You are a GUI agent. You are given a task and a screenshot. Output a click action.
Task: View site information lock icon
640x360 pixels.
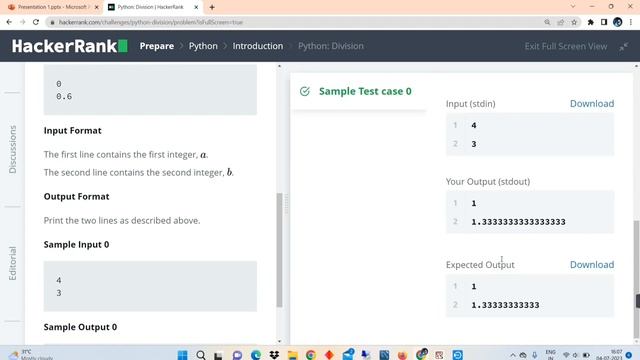[52, 22]
